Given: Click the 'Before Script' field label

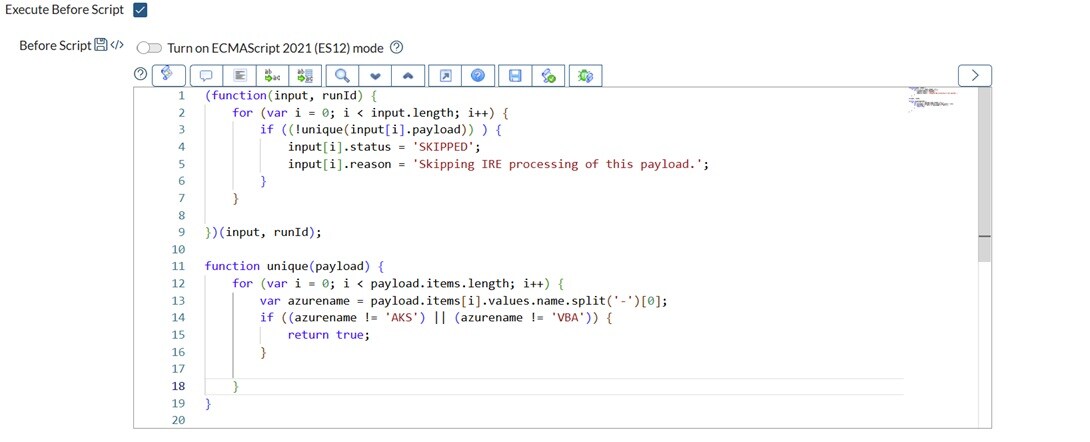Looking at the screenshot, I should point(55,46).
